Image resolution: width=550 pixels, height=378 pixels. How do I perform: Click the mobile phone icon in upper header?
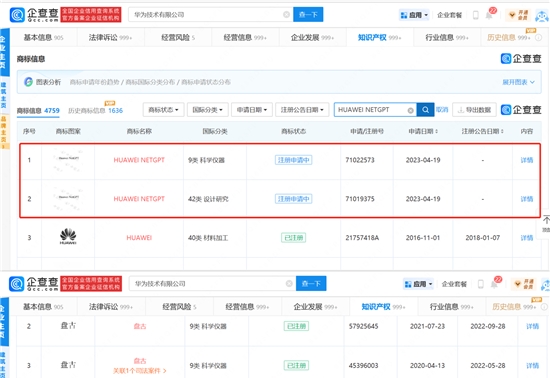pyautogui.click(x=476, y=15)
